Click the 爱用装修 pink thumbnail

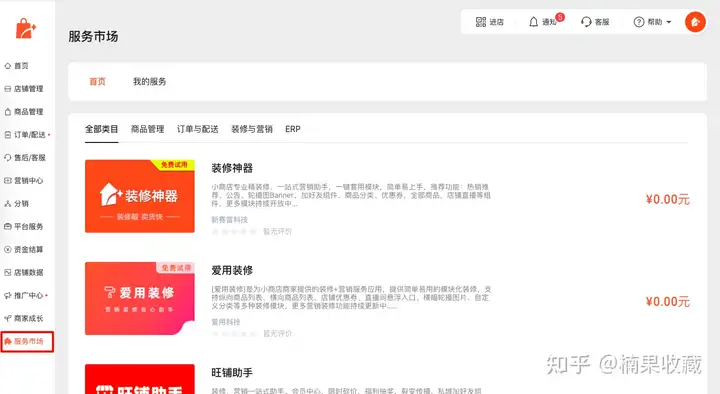coord(140,298)
